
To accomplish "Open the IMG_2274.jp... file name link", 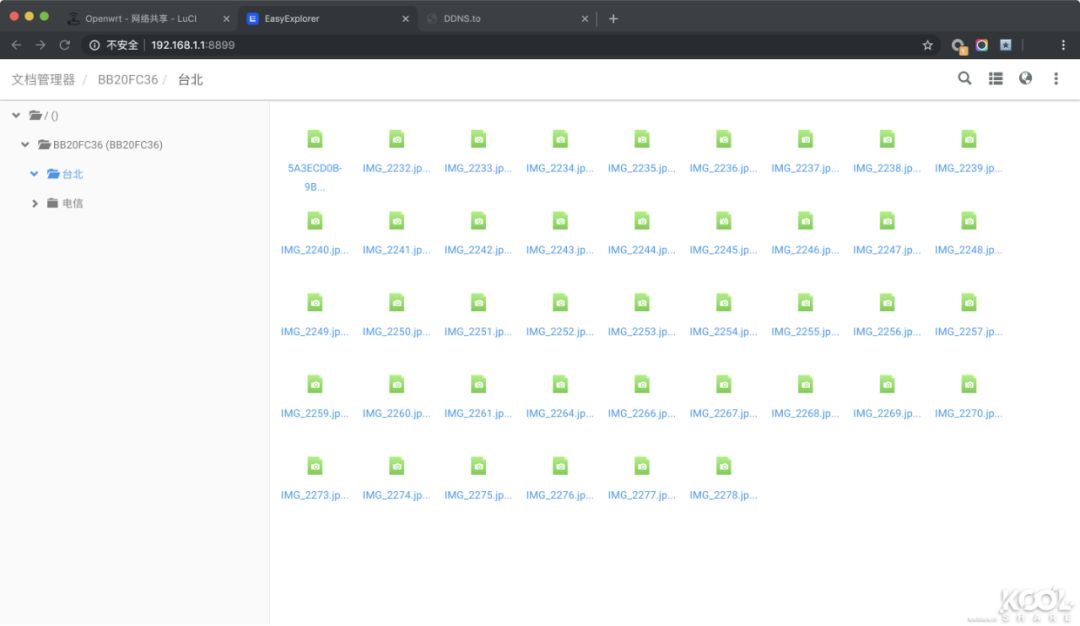I will (397, 495).
